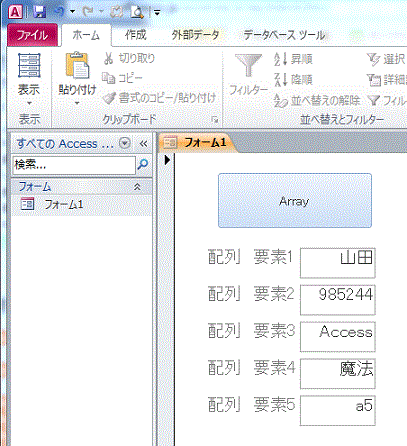Switch to the 外部データ ribbon tab

[195, 35]
